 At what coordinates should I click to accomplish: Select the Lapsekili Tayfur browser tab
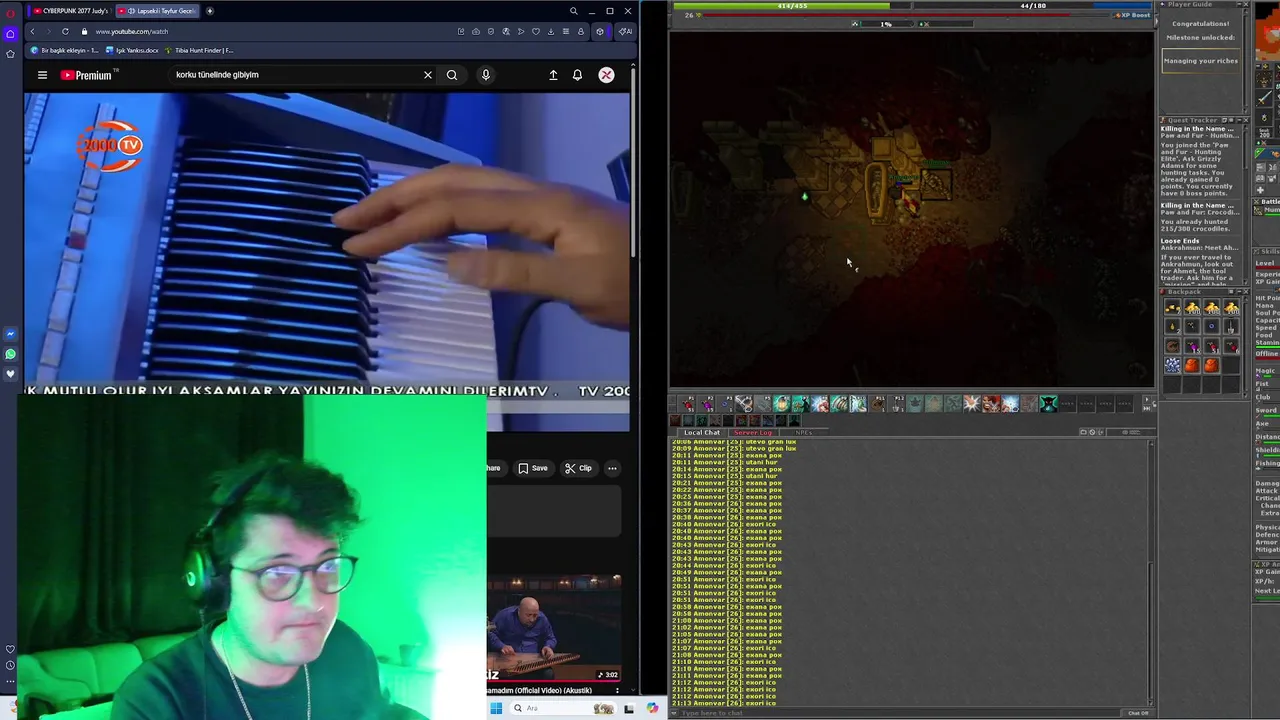(156, 11)
